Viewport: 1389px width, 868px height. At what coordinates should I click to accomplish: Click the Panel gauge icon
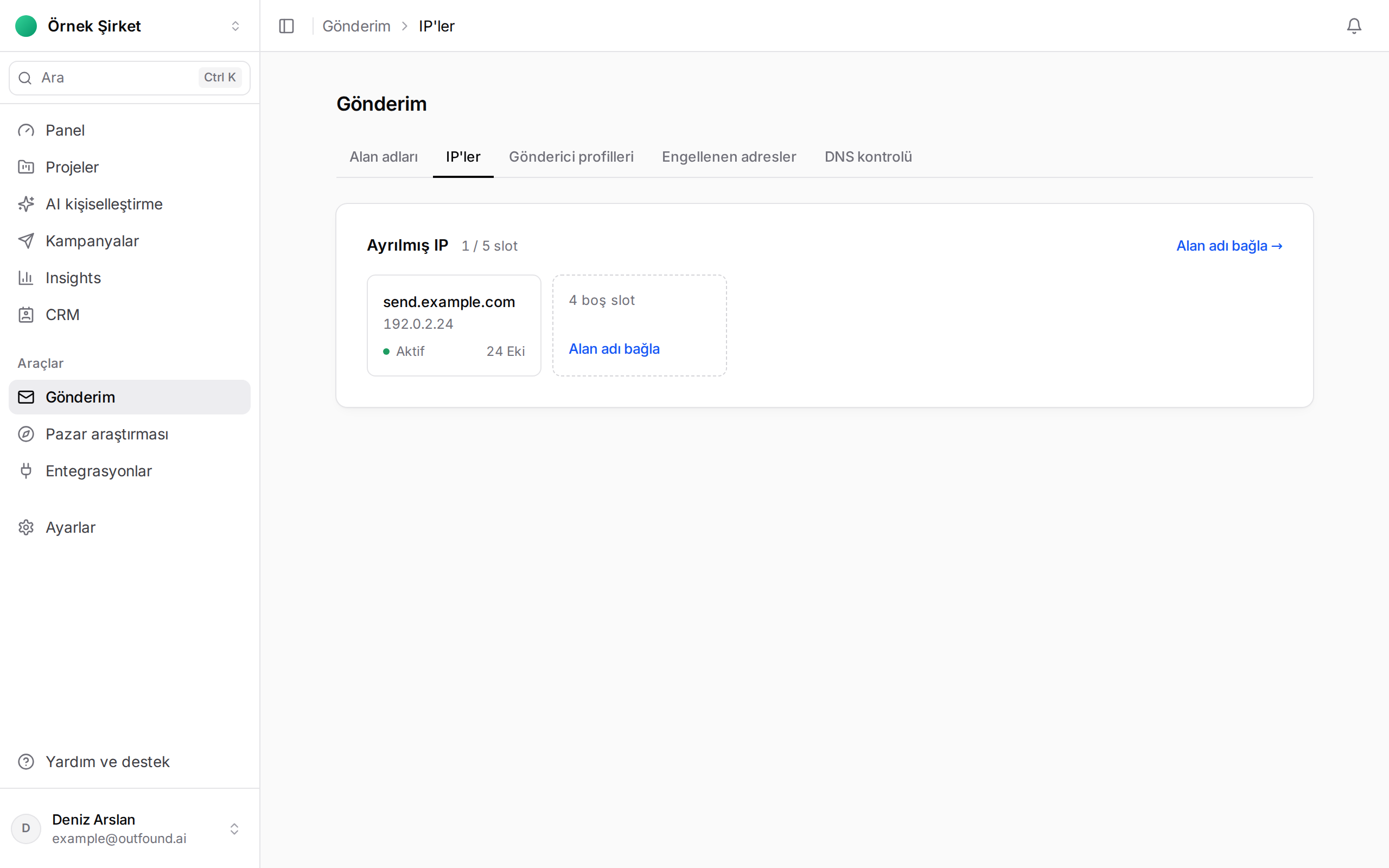tap(26, 130)
